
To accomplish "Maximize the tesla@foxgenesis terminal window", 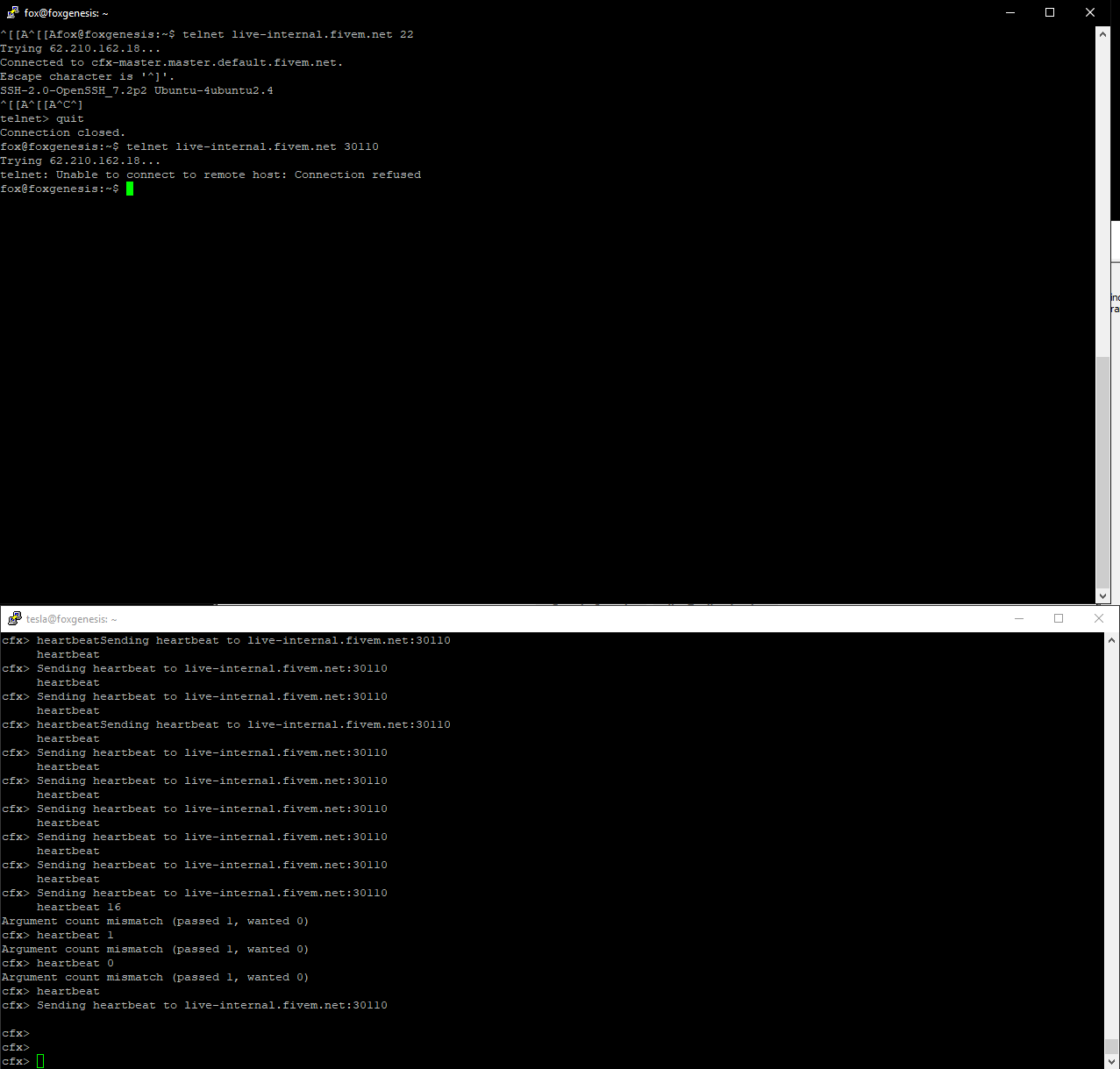I will coord(1059,618).
